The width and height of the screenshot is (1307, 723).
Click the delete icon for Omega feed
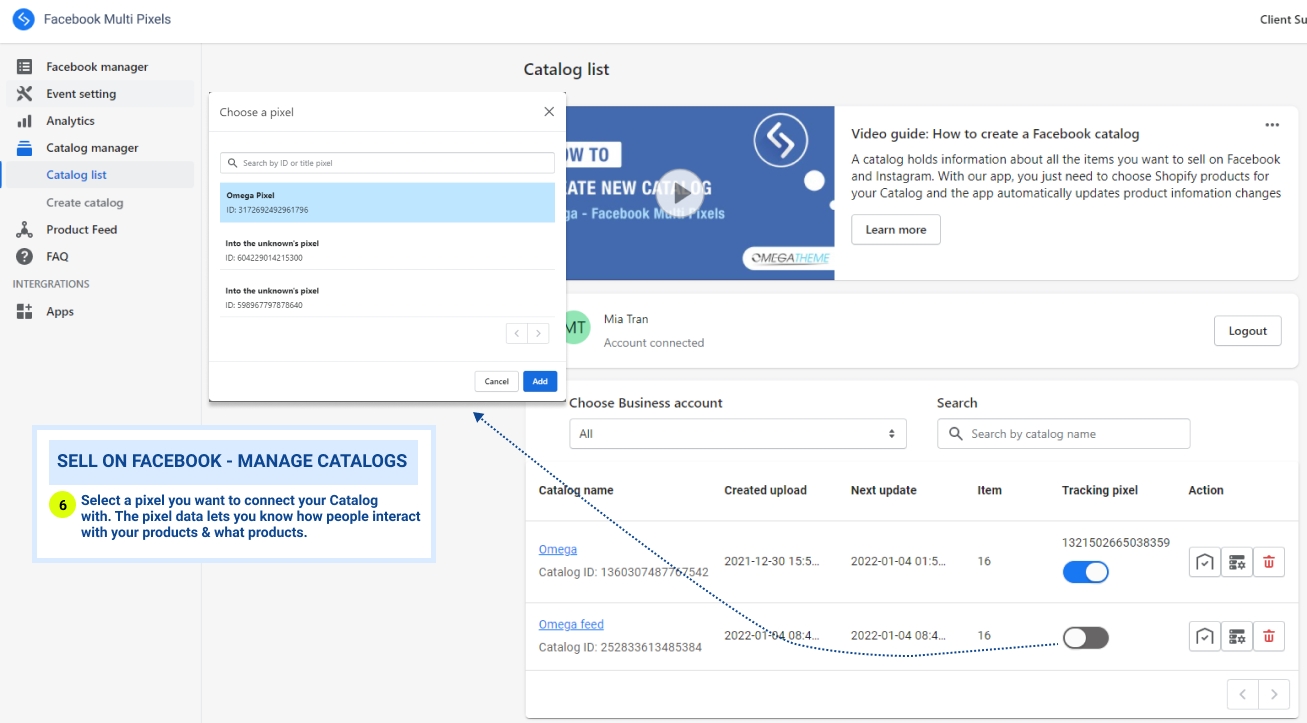point(1269,636)
